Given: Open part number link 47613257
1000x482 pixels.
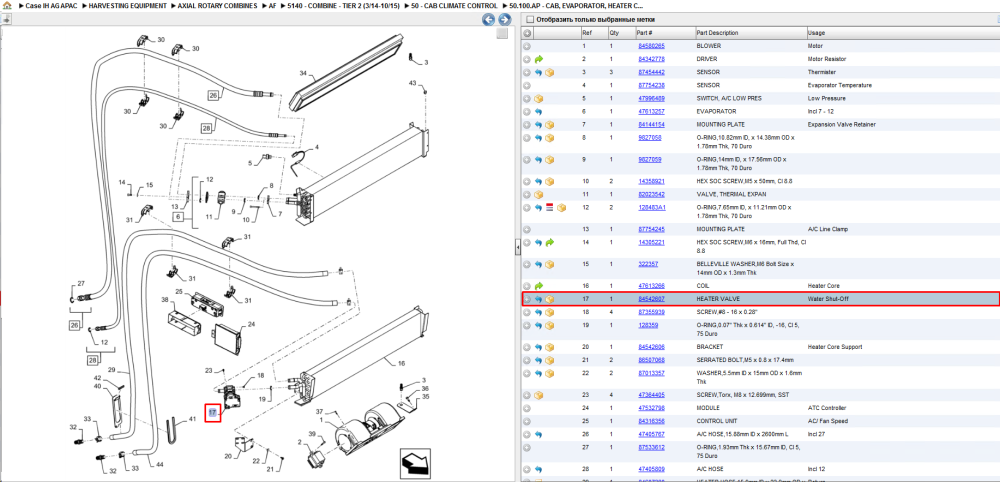Looking at the screenshot, I should 651,112.
